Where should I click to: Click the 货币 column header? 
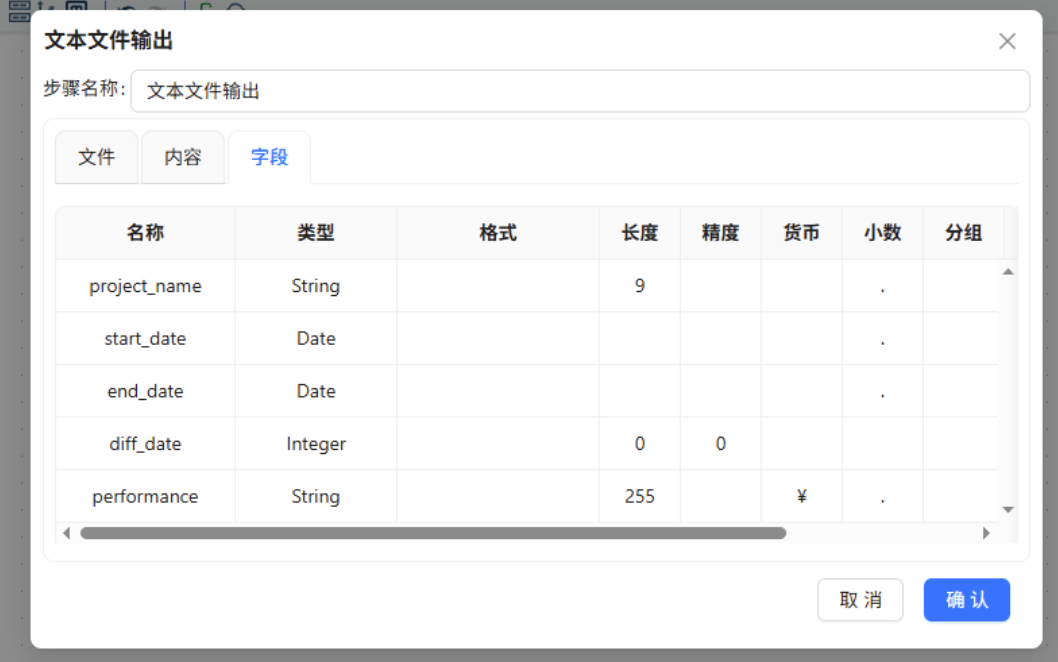pyautogui.click(x=802, y=233)
